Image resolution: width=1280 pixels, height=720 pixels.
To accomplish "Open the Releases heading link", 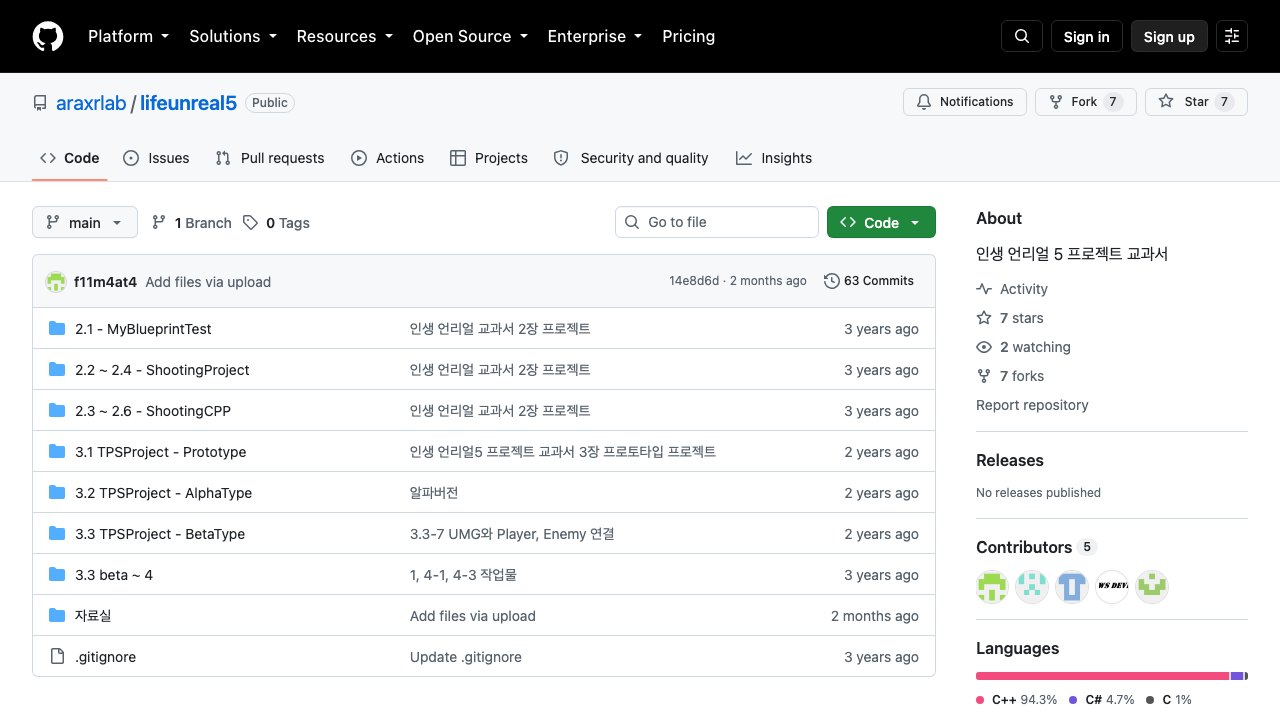I will (x=1010, y=460).
